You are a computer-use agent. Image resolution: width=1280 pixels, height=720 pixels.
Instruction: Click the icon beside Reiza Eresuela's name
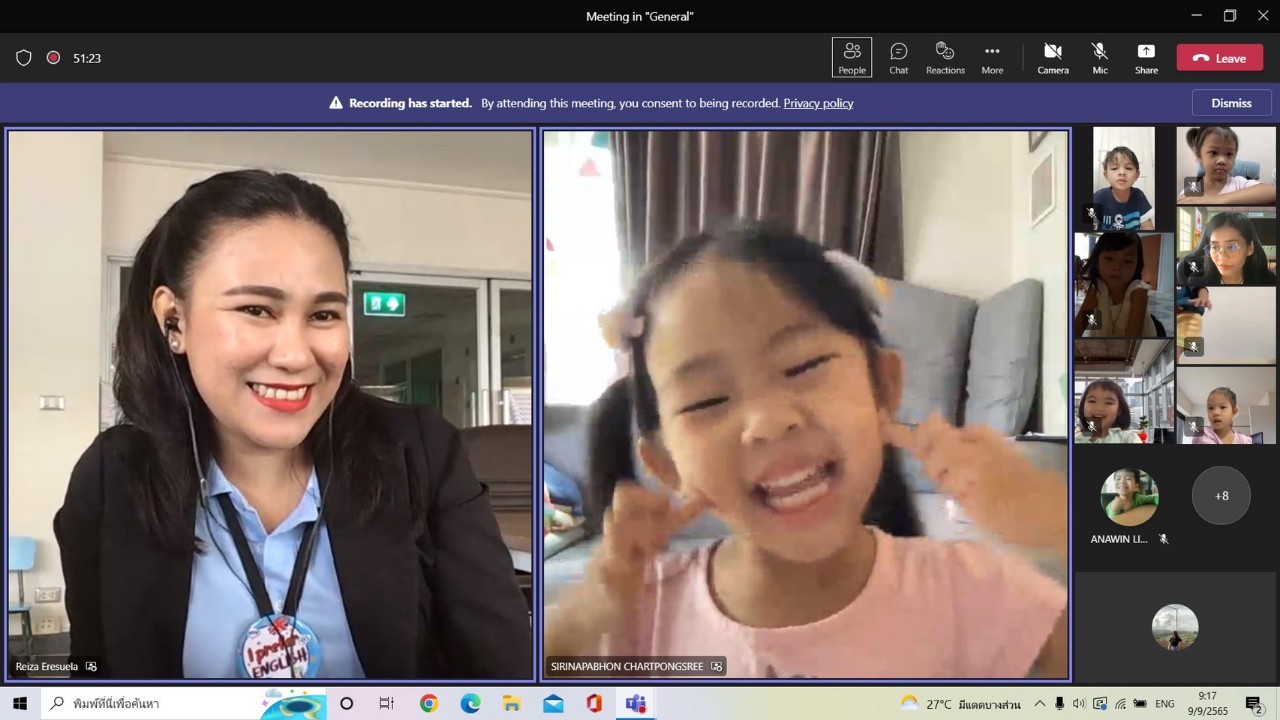point(92,666)
